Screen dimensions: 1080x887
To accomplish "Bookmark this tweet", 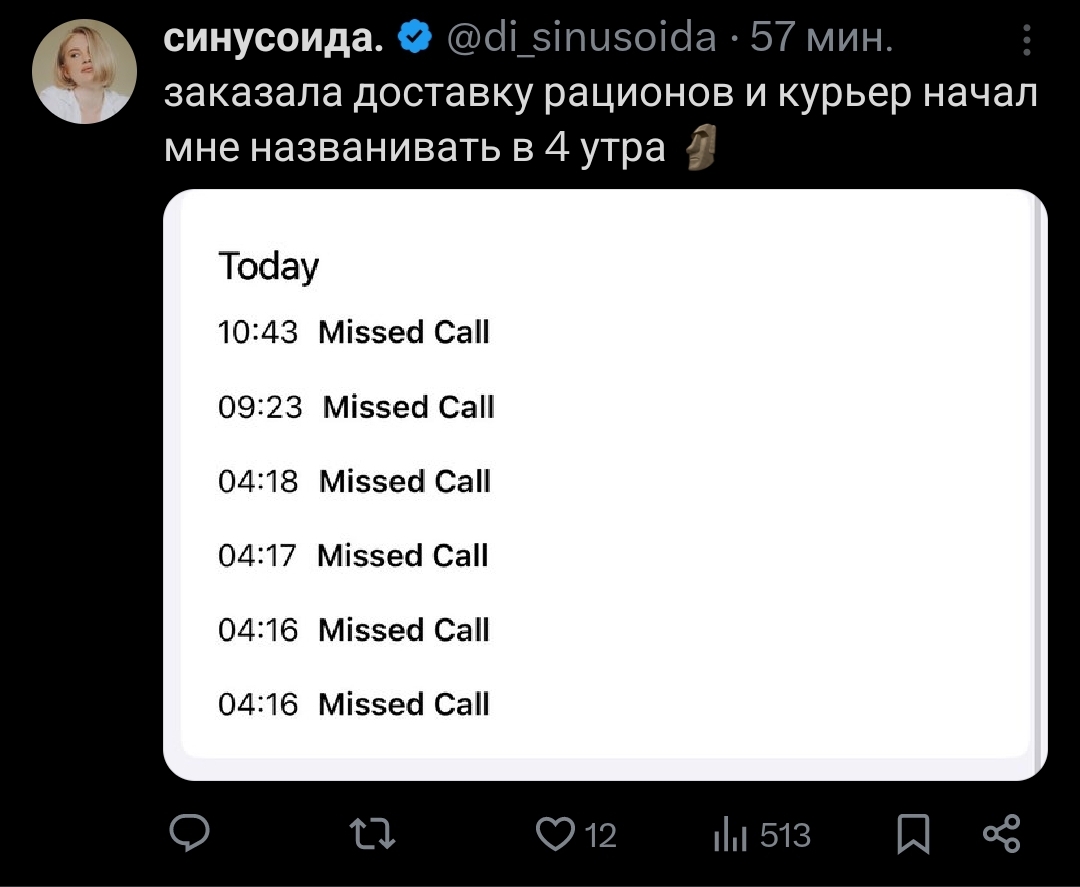I will tap(913, 834).
